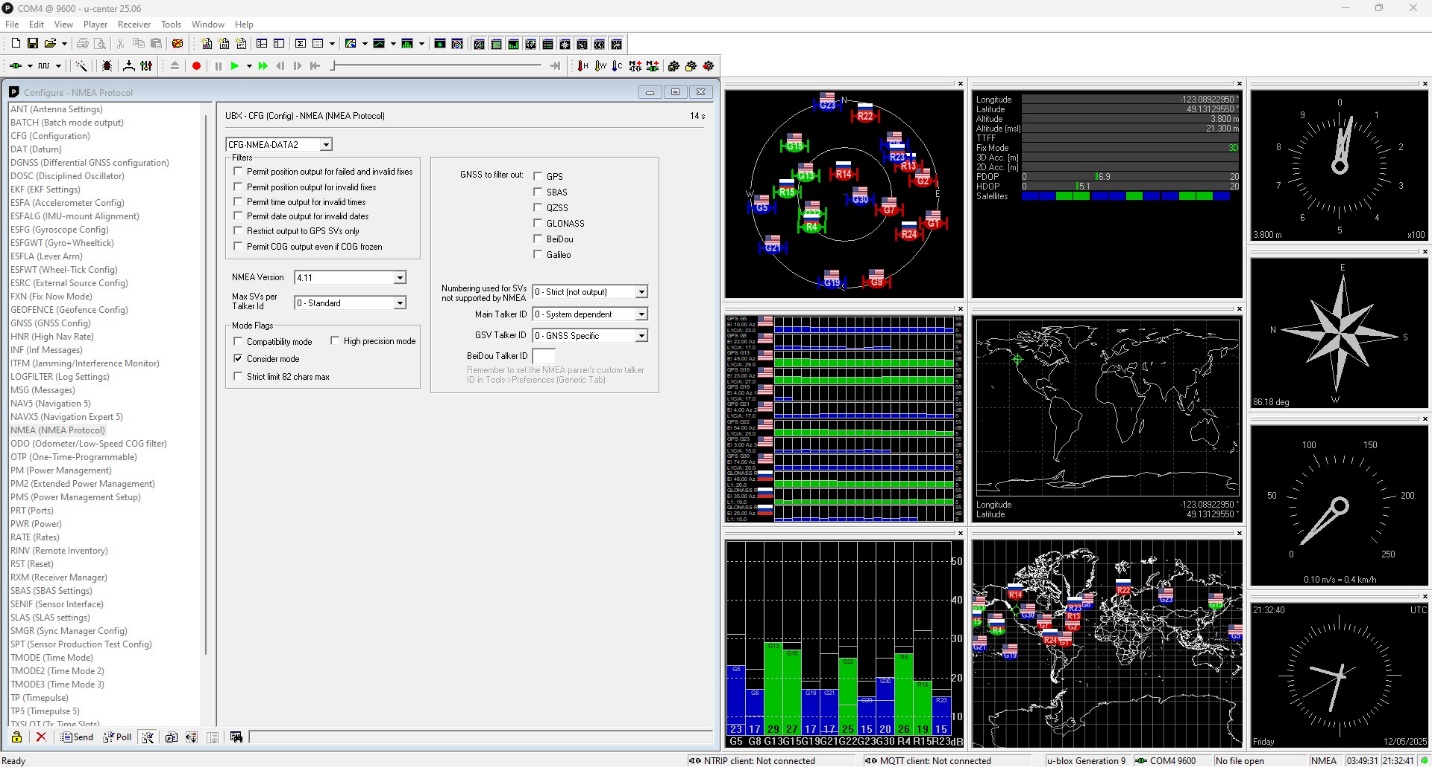
Task: Enable Restrict output to GPS SVs only
Action: click(x=238, y=231)
